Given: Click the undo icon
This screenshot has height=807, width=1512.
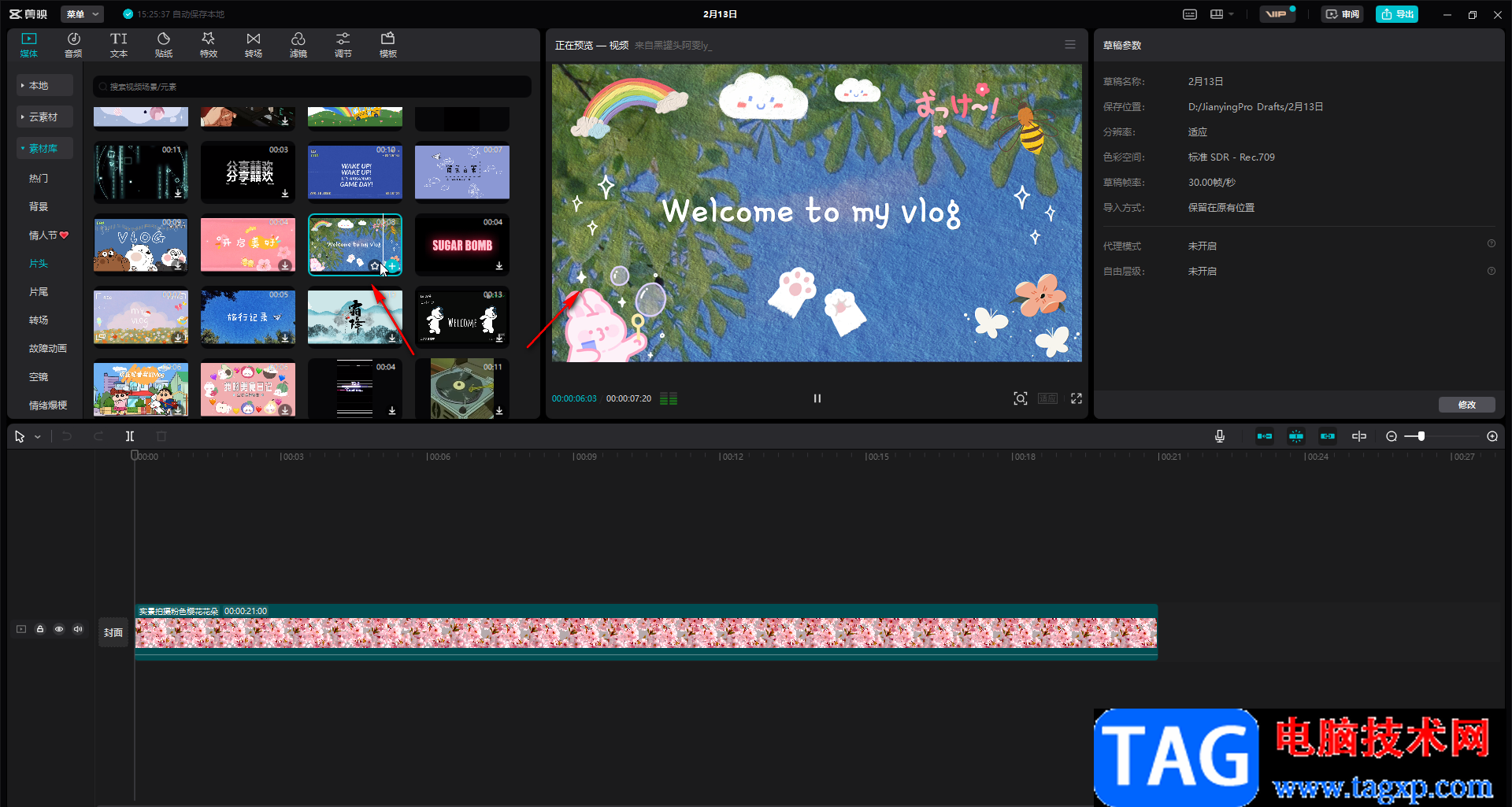Looking at the screenshot, I should click(x=67, y=436).
